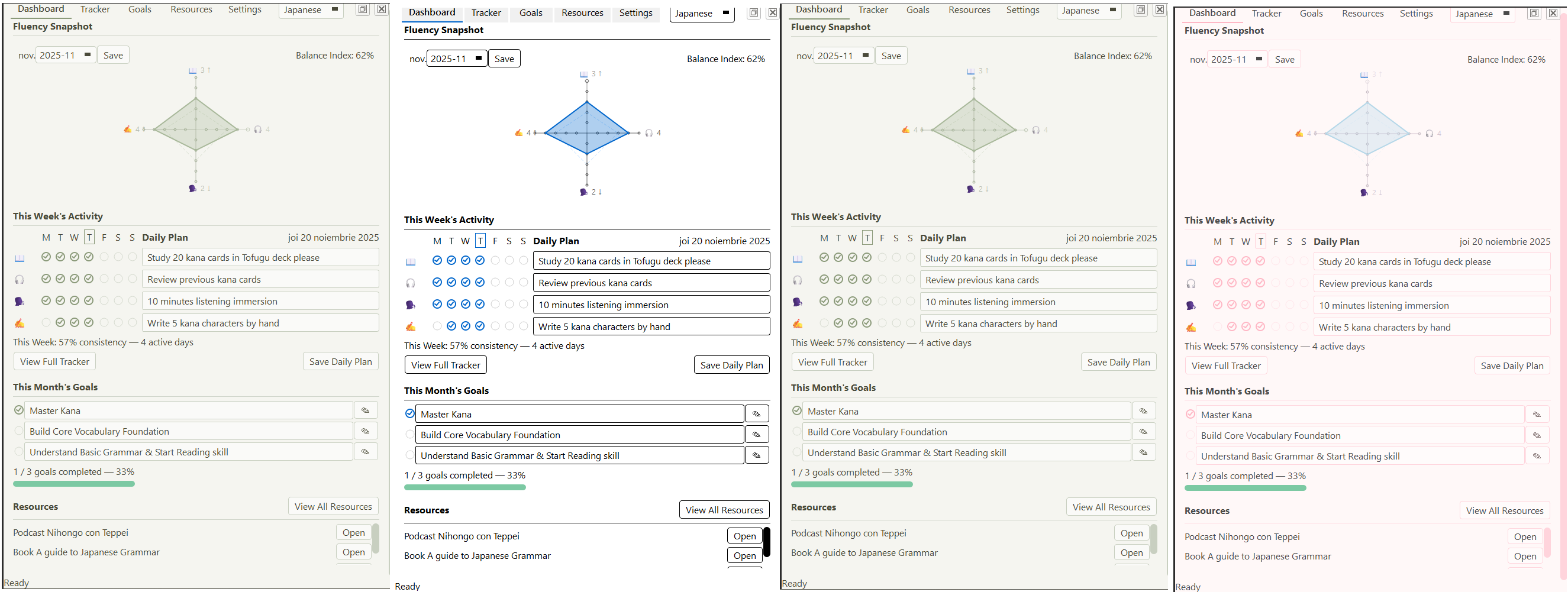Toggle the Master Kana goal checkbox
Image resolution: width=1568 pixels, height=592 pixels.
tap(18, 410)
